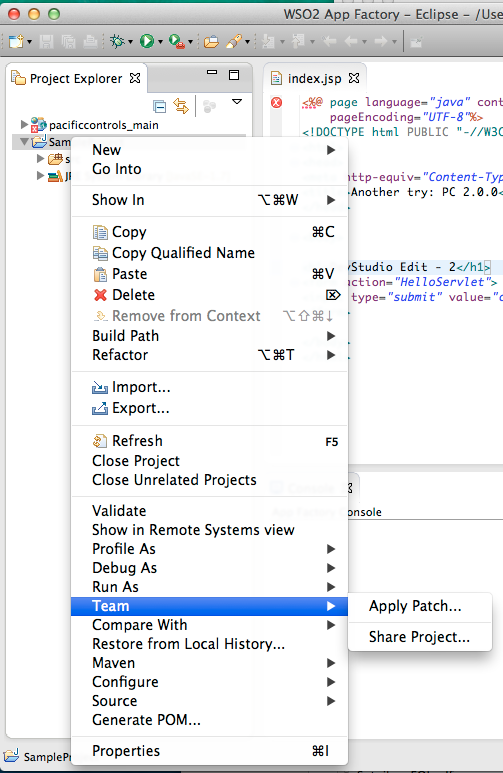Choose Properties from context menu
This screenshot has height=773, width=503.
[x=209, y=751]
